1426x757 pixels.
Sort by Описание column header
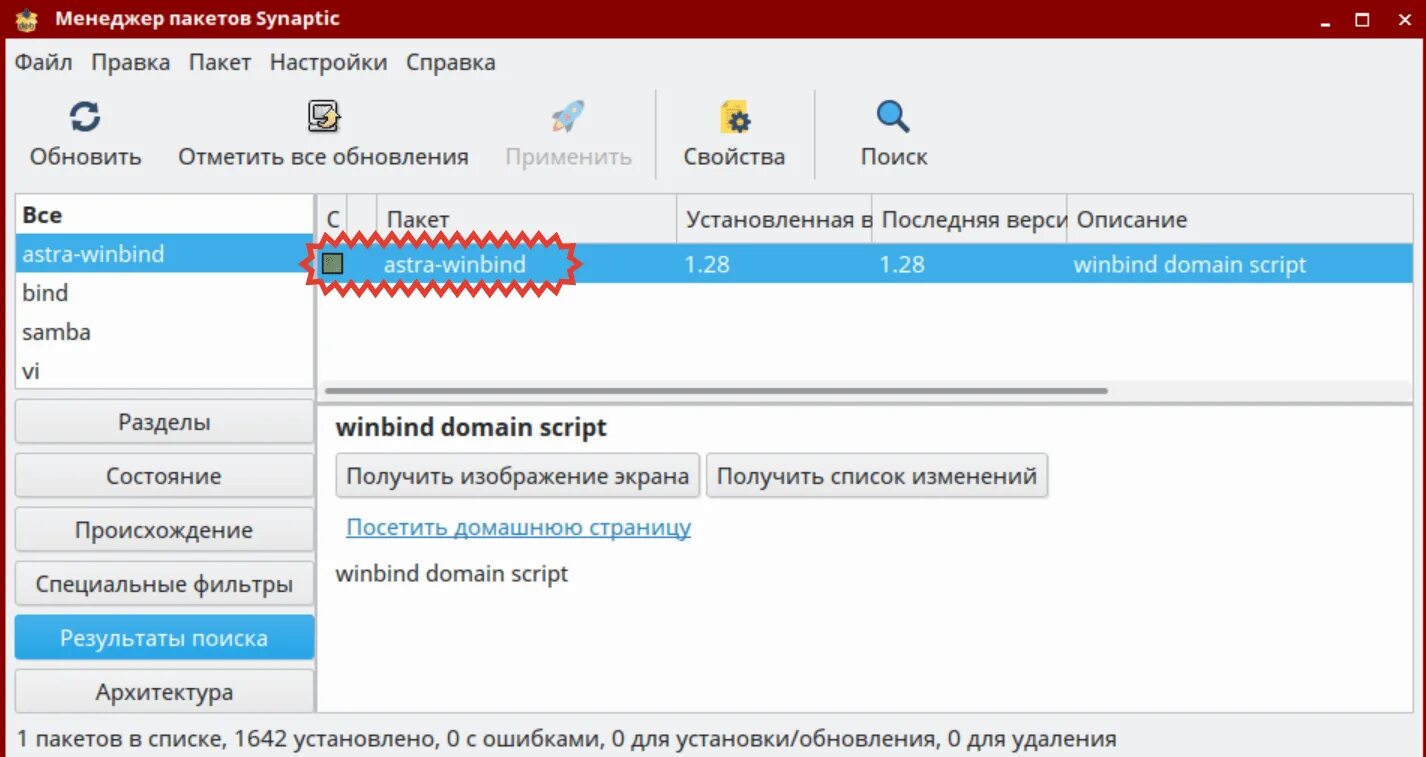pos(1240,219)
